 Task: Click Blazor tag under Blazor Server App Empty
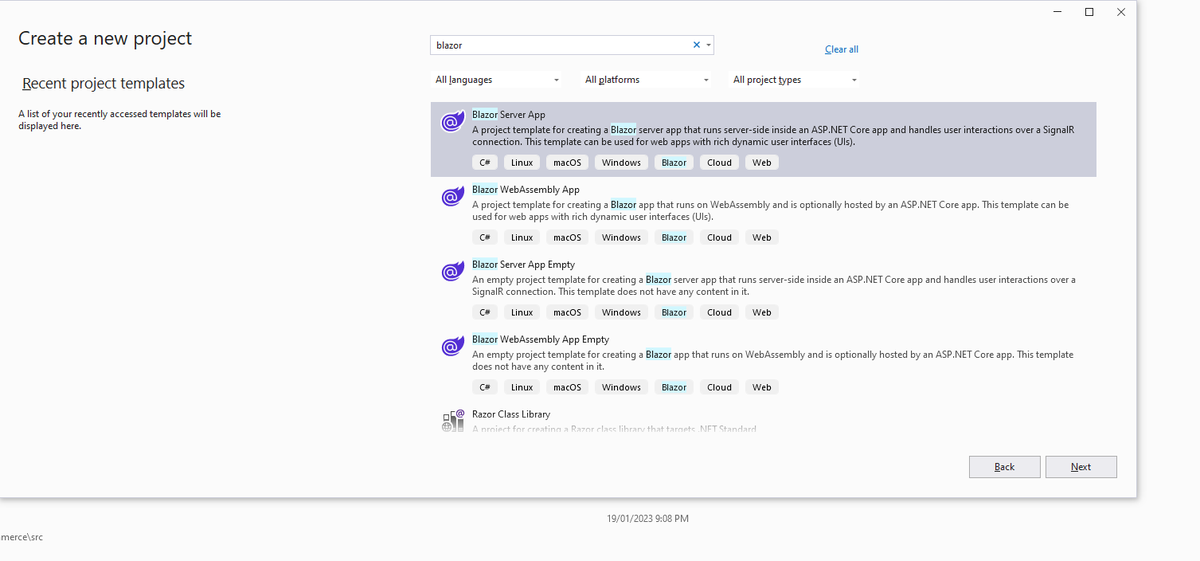[674, 312]
